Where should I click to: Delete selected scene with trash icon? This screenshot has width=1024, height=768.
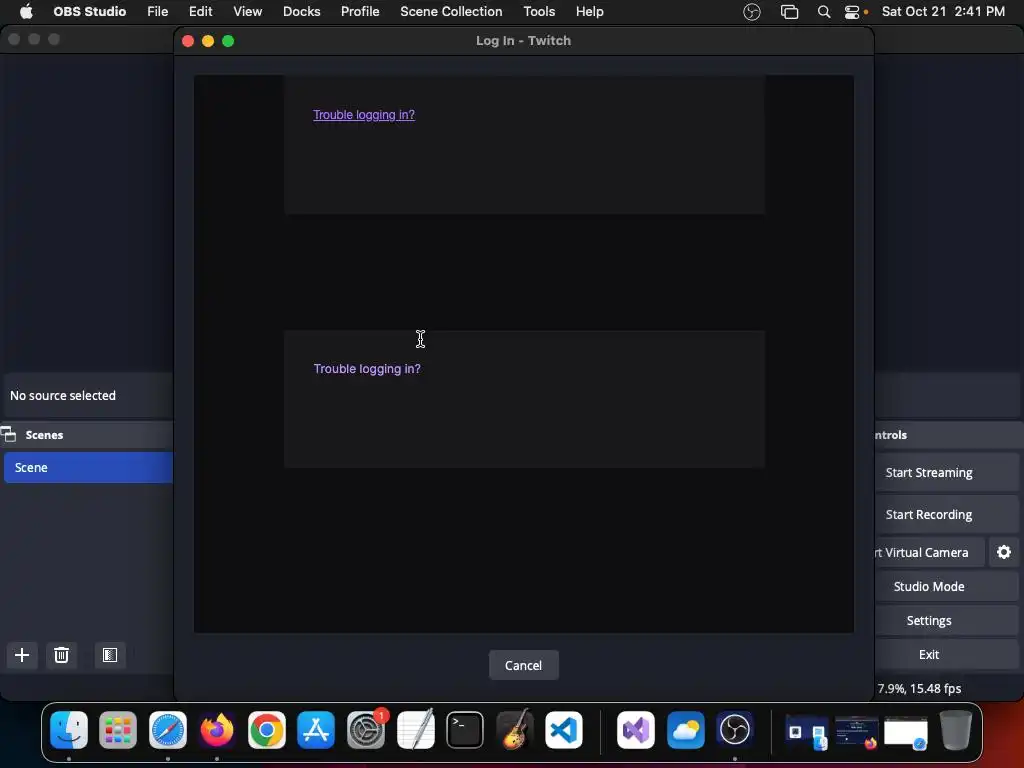point(61,655)
